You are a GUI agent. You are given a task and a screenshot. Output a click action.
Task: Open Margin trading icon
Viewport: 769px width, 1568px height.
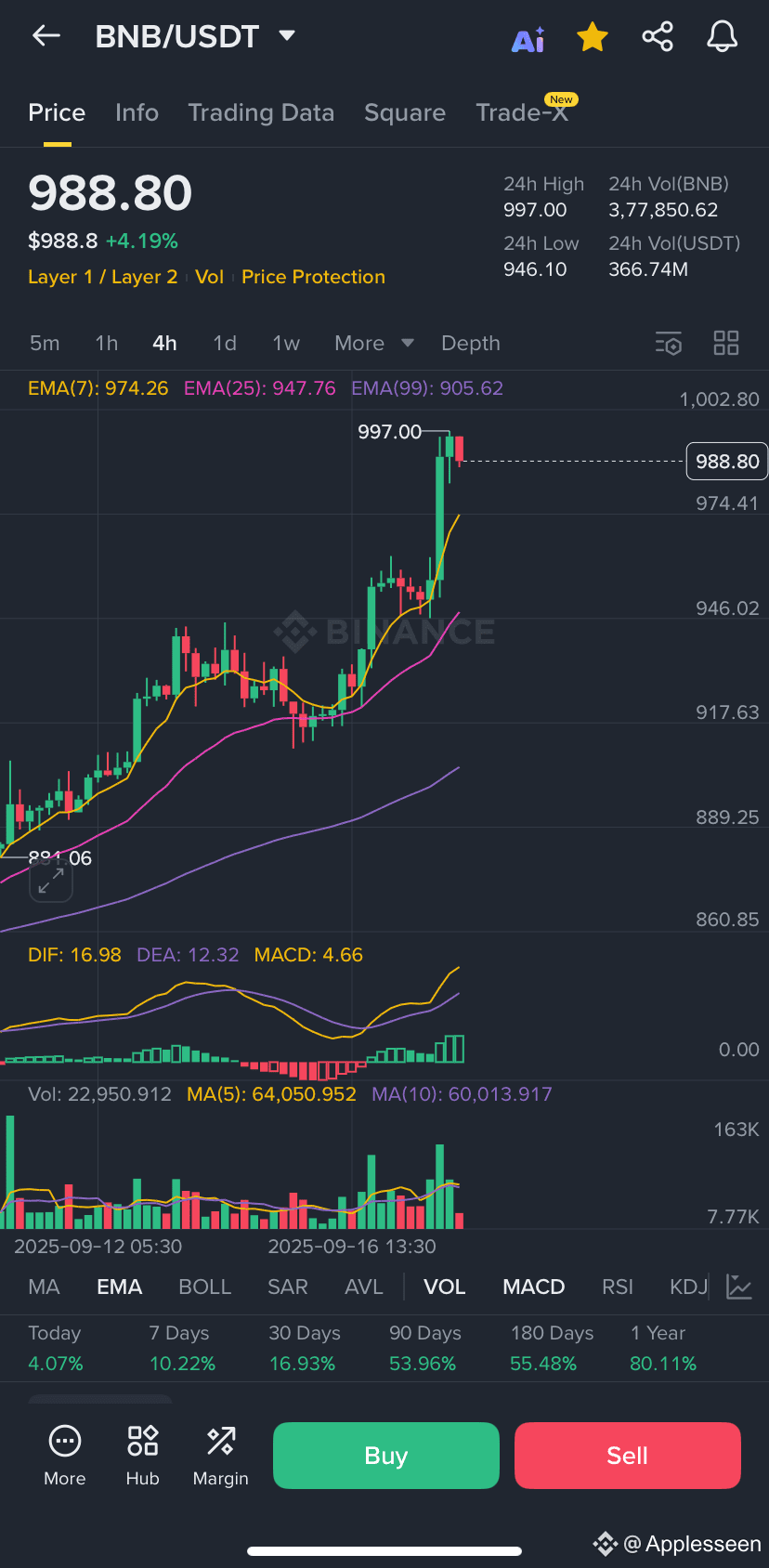pyautogui.click(x=221, y=1456)
